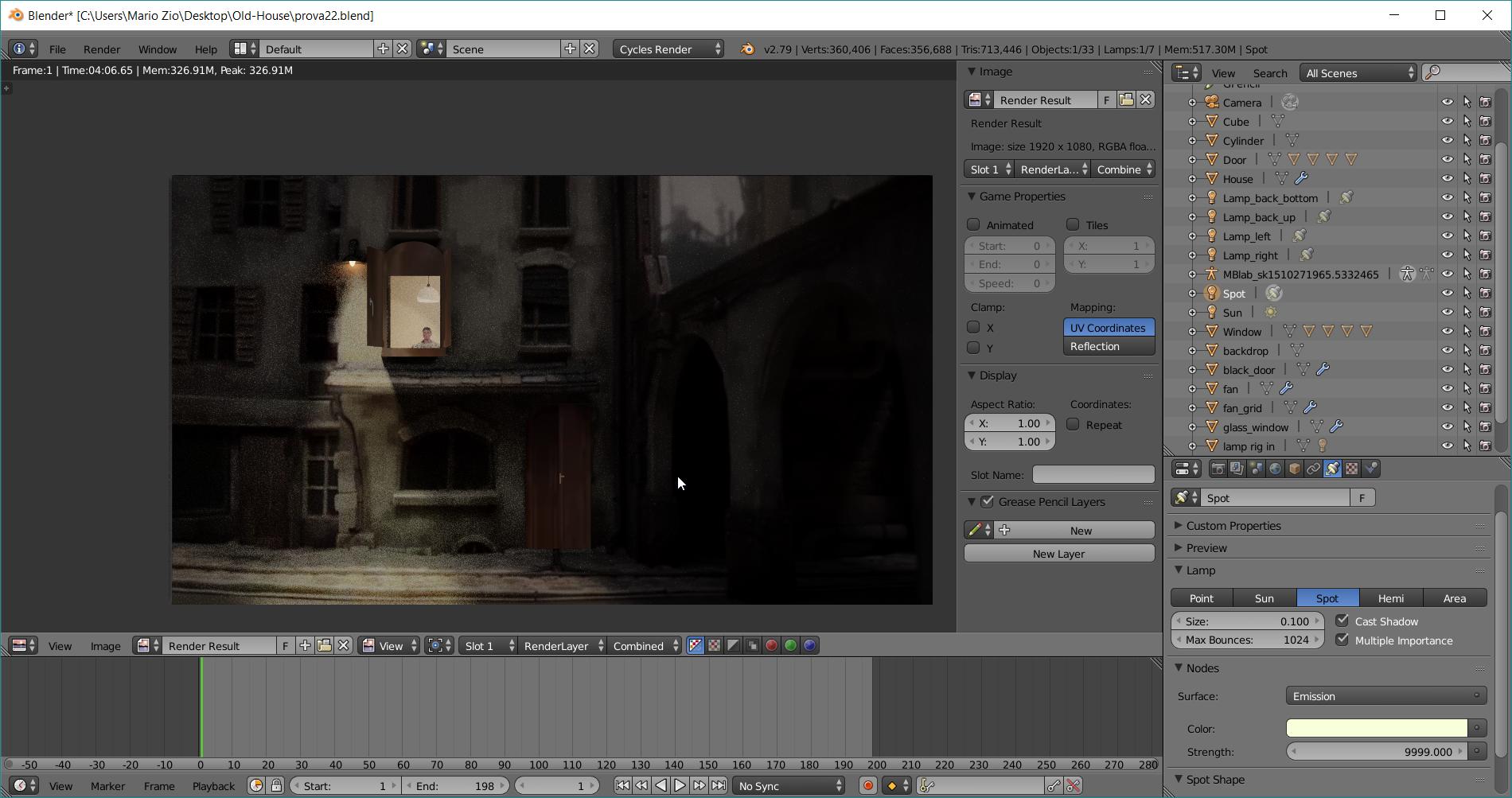Open the Render menu
The image size is (1512, 798).
(102, 49)
